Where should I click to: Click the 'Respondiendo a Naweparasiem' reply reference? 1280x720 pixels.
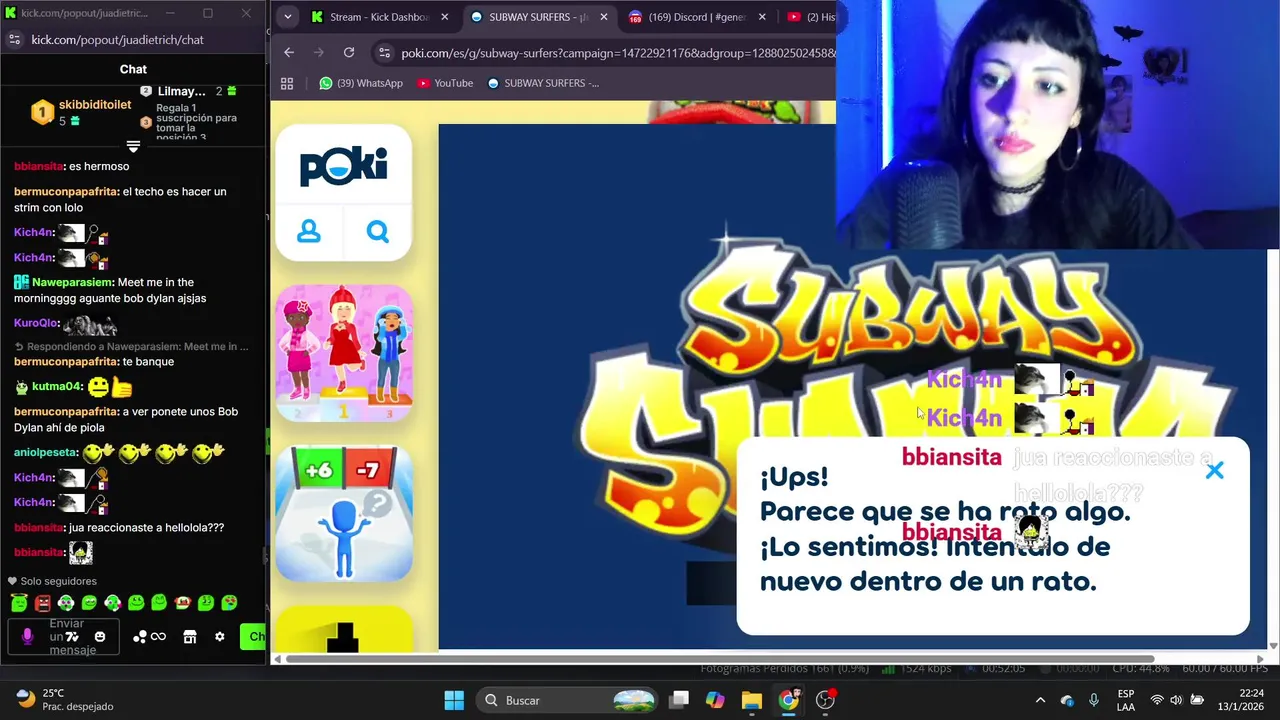coord(131,346)
